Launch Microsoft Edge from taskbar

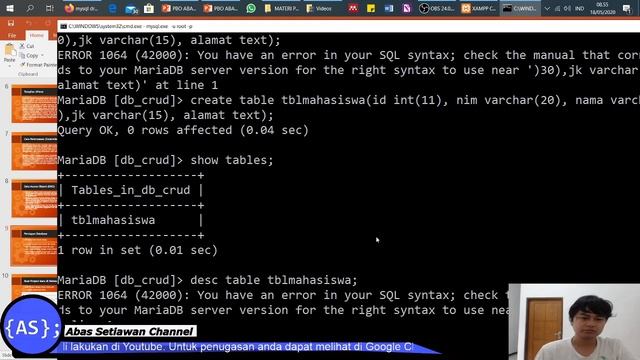pos(112,8)
